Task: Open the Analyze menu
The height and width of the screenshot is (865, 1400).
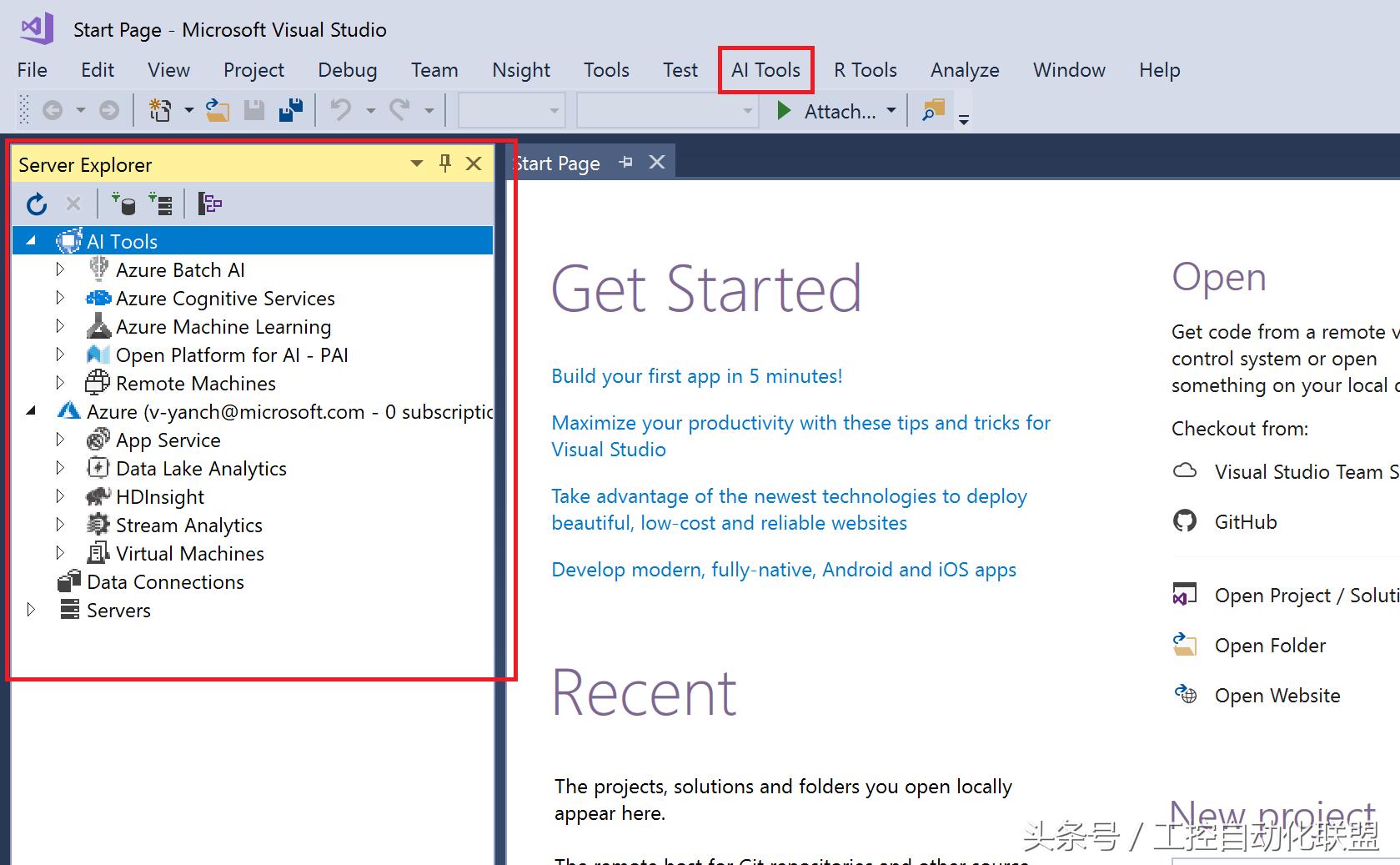Action: tap(965, 70)
